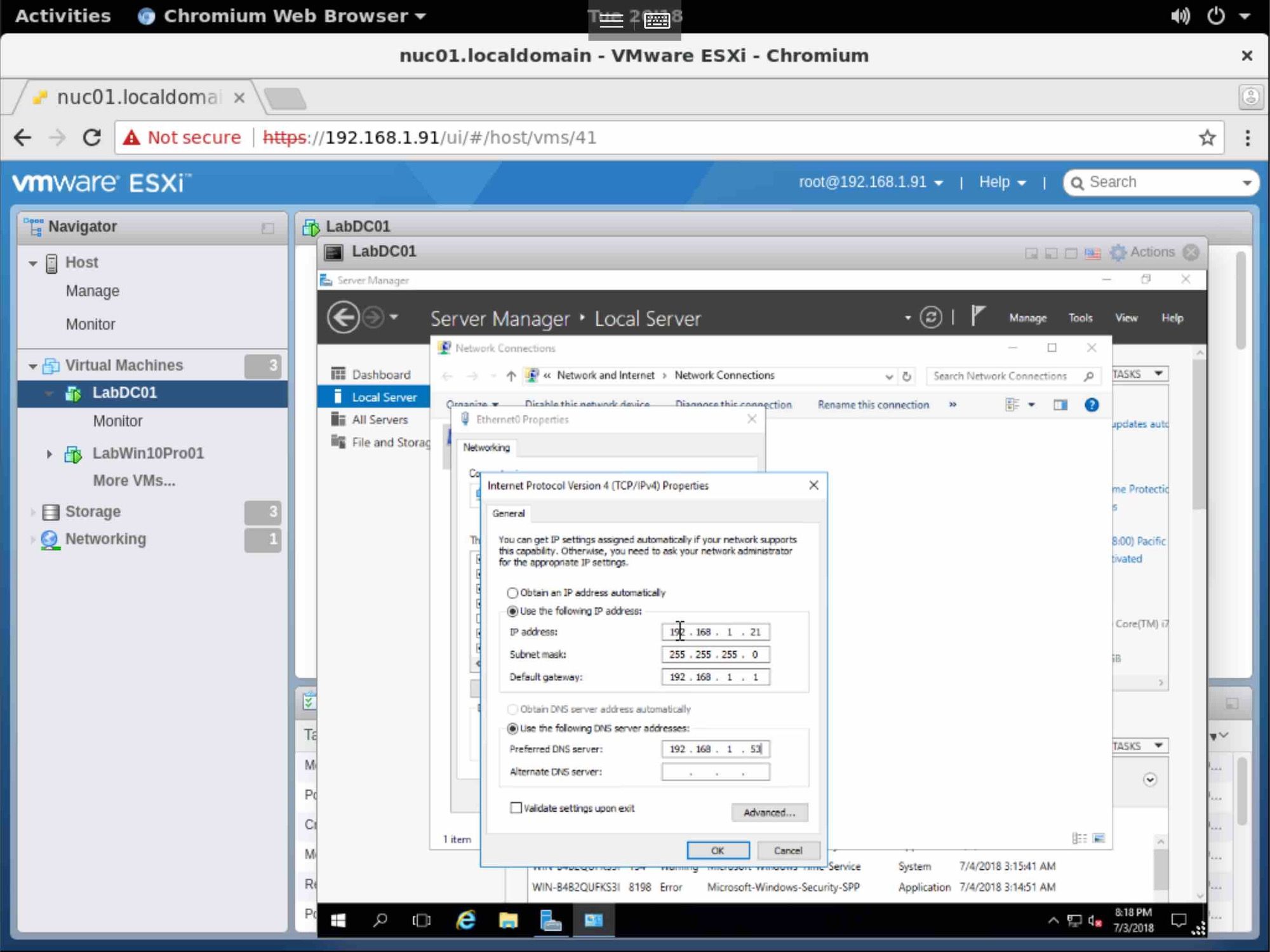
Task: Open the root@192.168.1.91 user dropdown
Action: [x=870, y=182]
